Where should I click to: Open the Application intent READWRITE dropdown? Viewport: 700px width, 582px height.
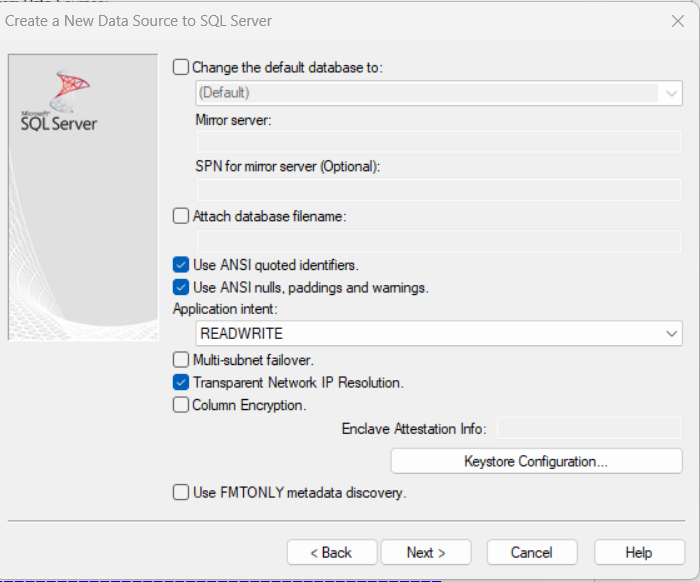pos(670,333)
